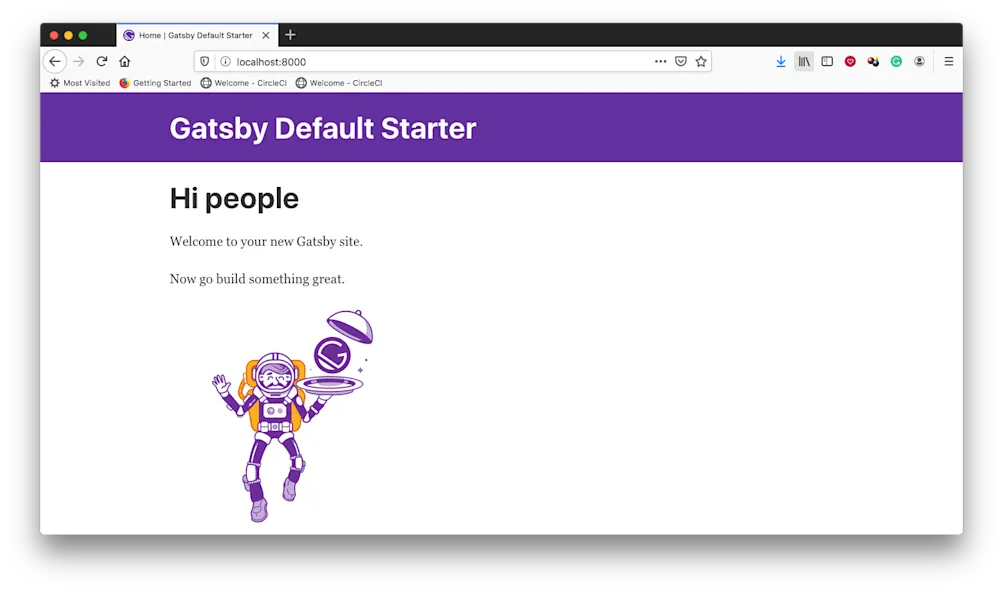Screen dimensions: 1003x592
Task: Focus the localhost:8000 address bar
Action: click(452, 61)
